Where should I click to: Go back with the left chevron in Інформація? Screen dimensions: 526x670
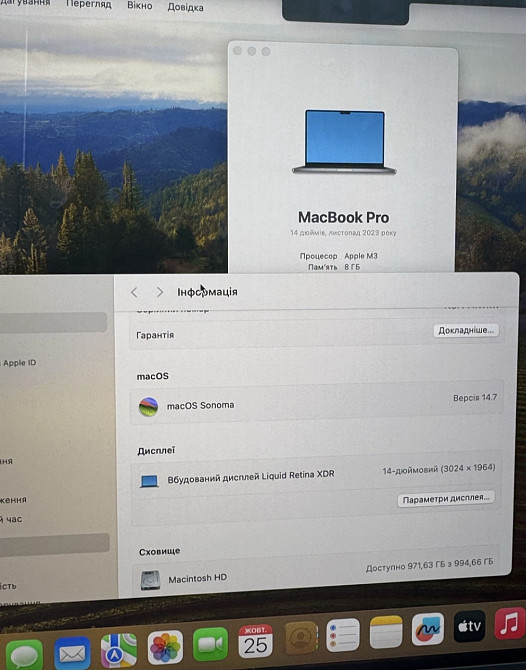(134, 292)
